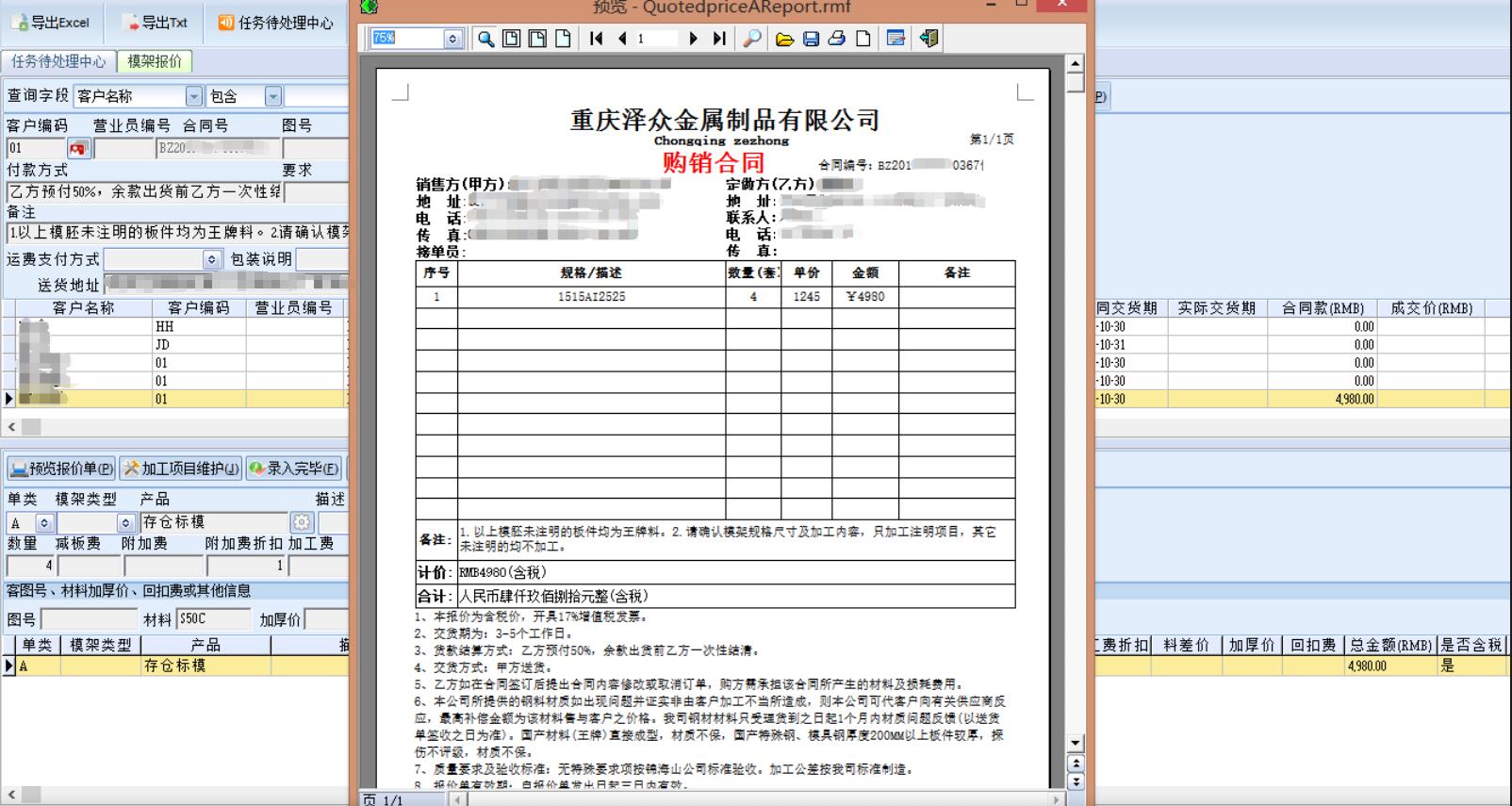Click the 购销合同 title in the preview
Viewport: 1512px width, 806px height.
pos(713,162)
